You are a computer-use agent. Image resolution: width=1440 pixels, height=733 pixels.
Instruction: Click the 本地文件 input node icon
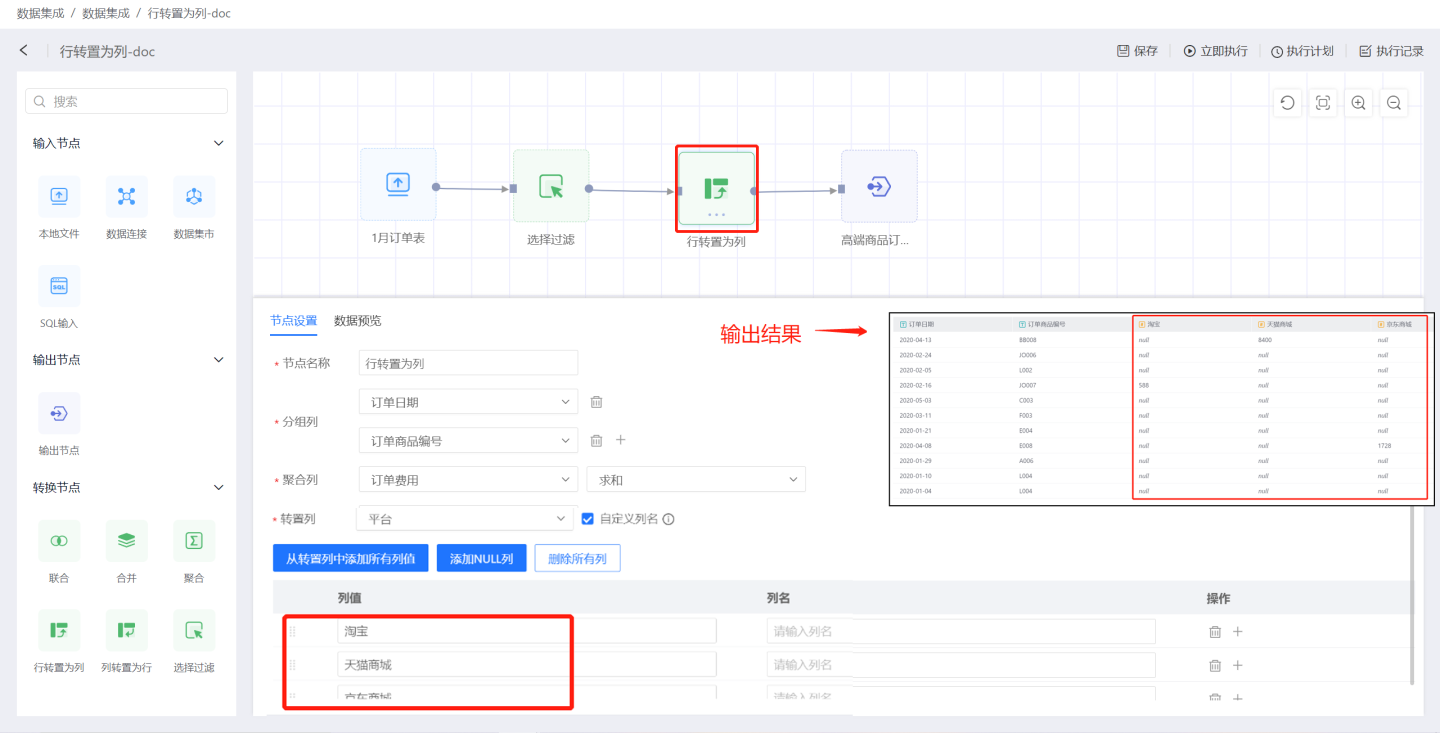tap(59, 197)
